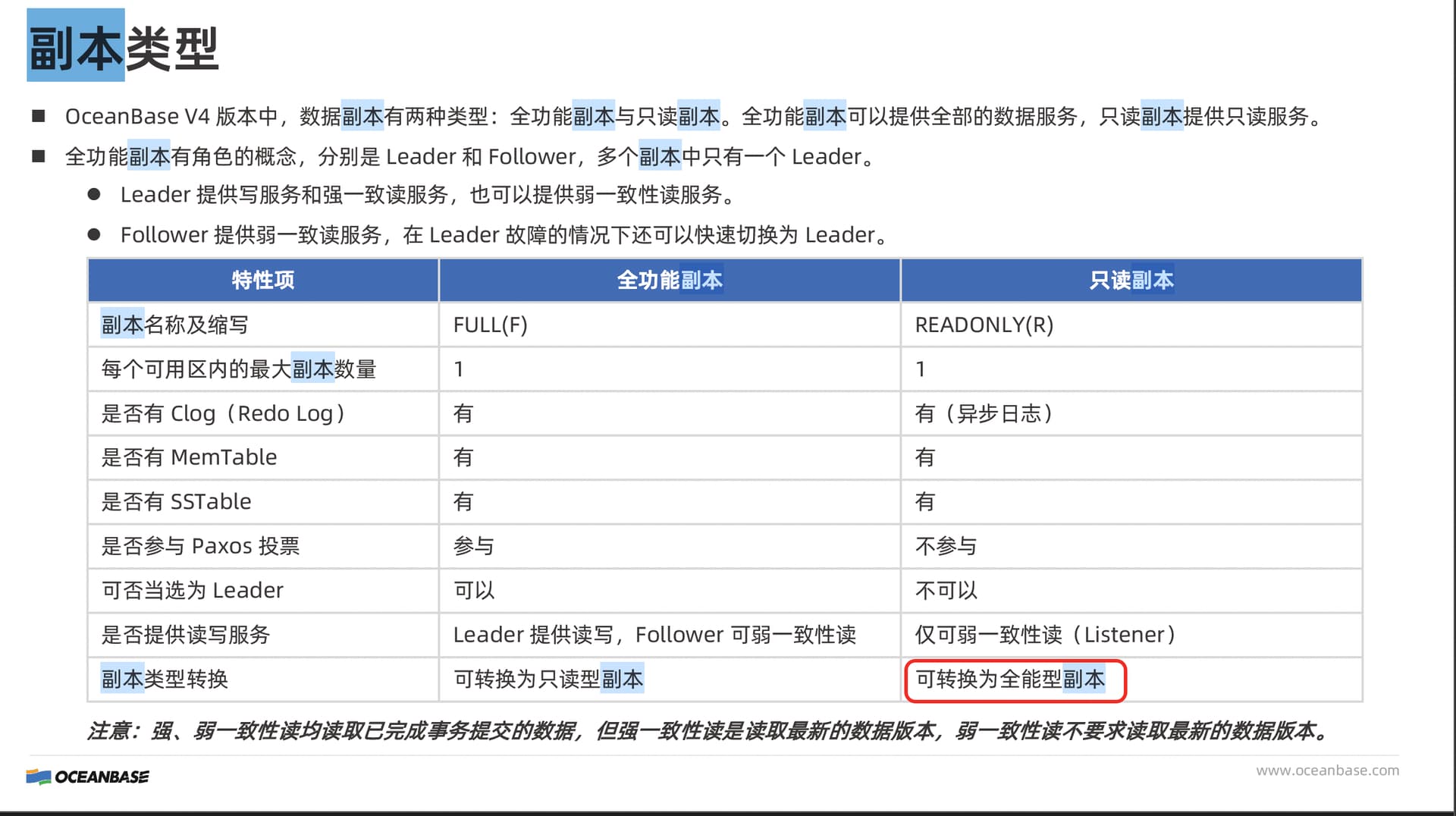Click the 是否有 MemTable row label
Viewport: 1456px width, 816px height.
click(189, 457)
